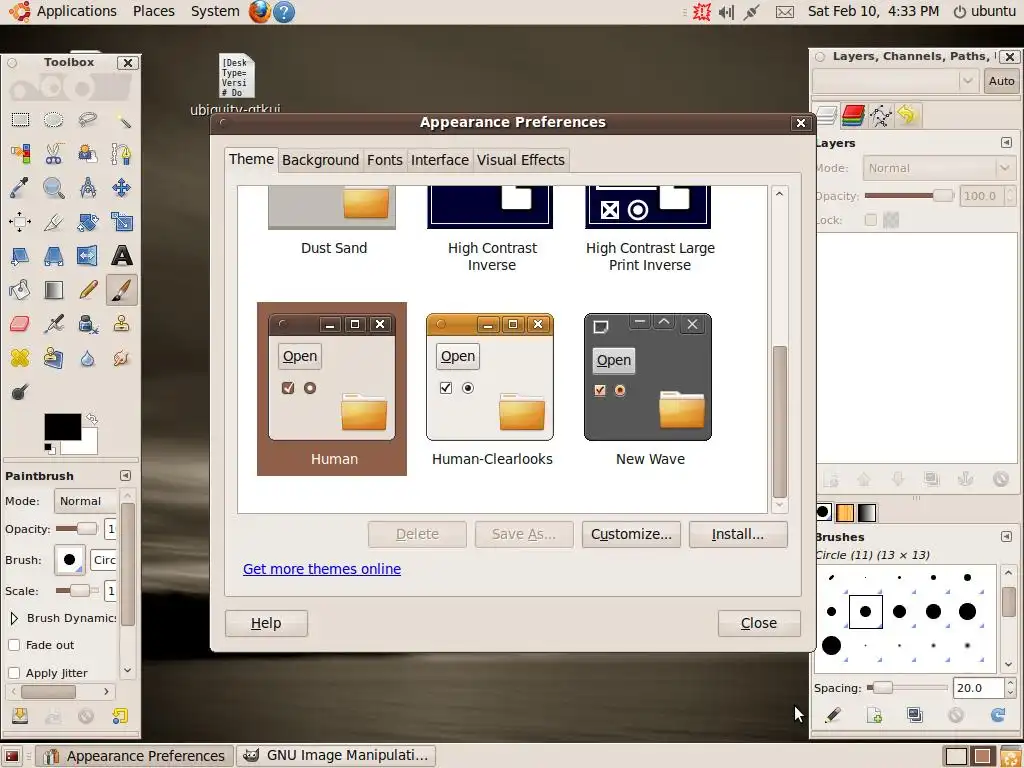
Task: Choose the Measure compass tool
Action: coord(88,188)
